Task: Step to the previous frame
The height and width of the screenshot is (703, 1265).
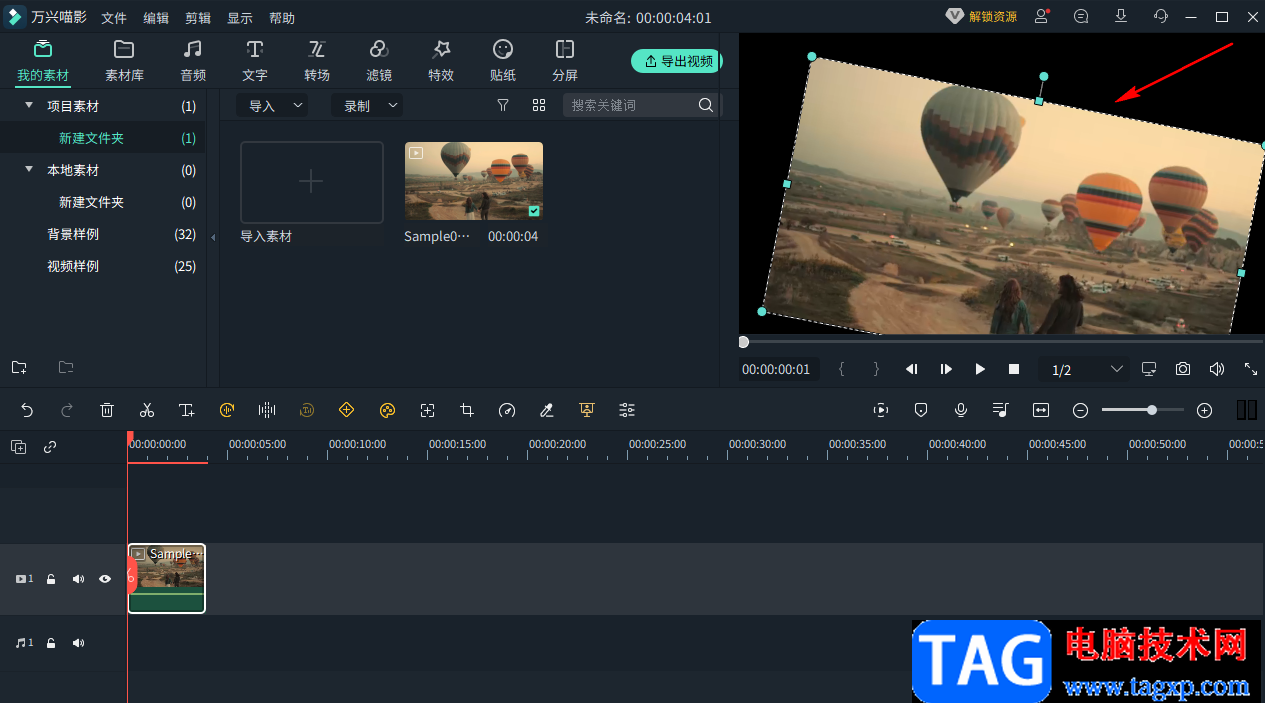Action: (912, 369)
